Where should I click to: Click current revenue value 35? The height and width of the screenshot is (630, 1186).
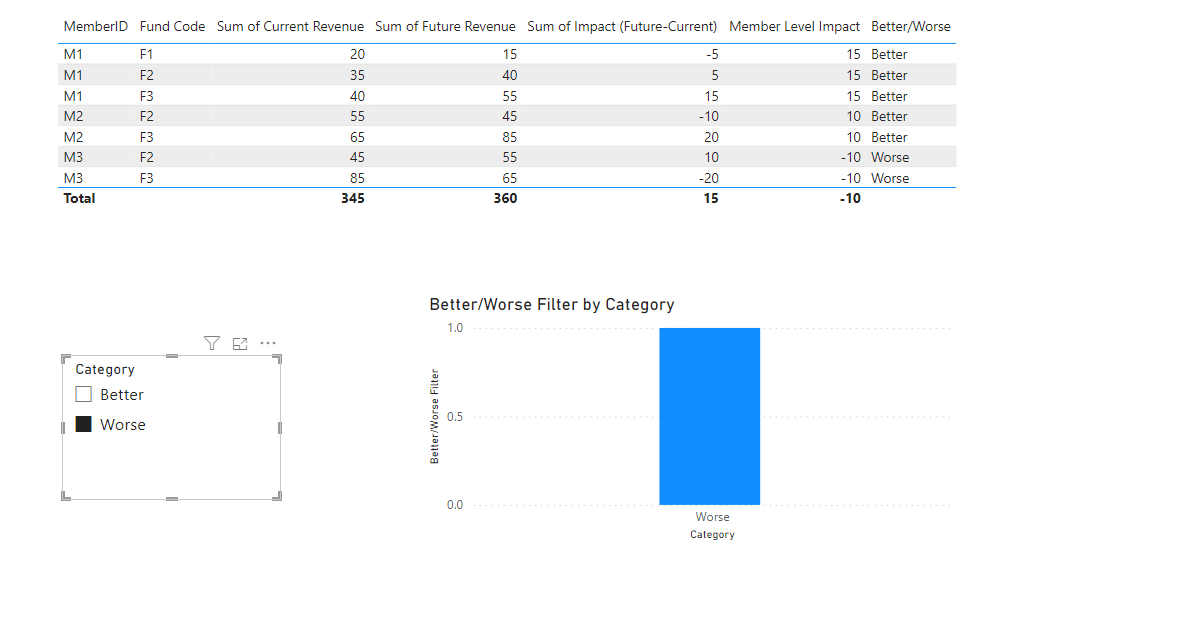tap(357, 76)
